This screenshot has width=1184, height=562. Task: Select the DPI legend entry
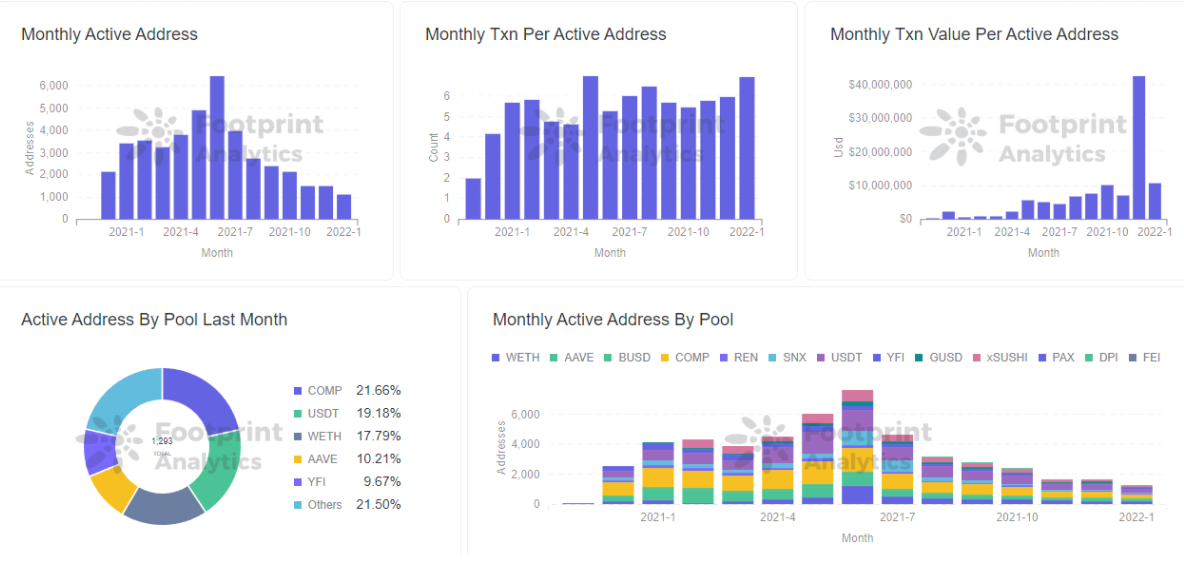coord(1101,357)
